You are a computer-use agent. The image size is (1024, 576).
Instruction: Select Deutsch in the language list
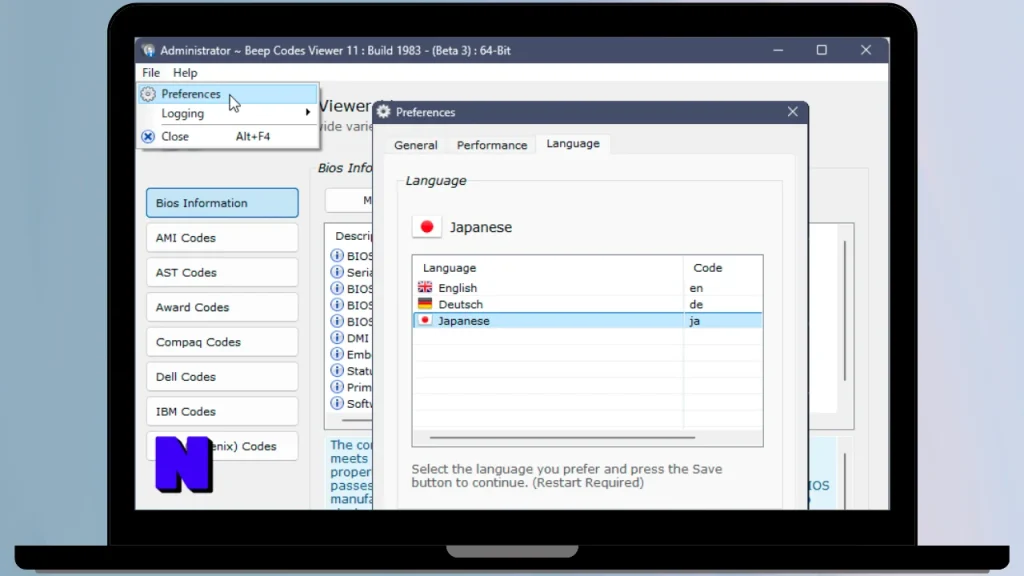587,304
